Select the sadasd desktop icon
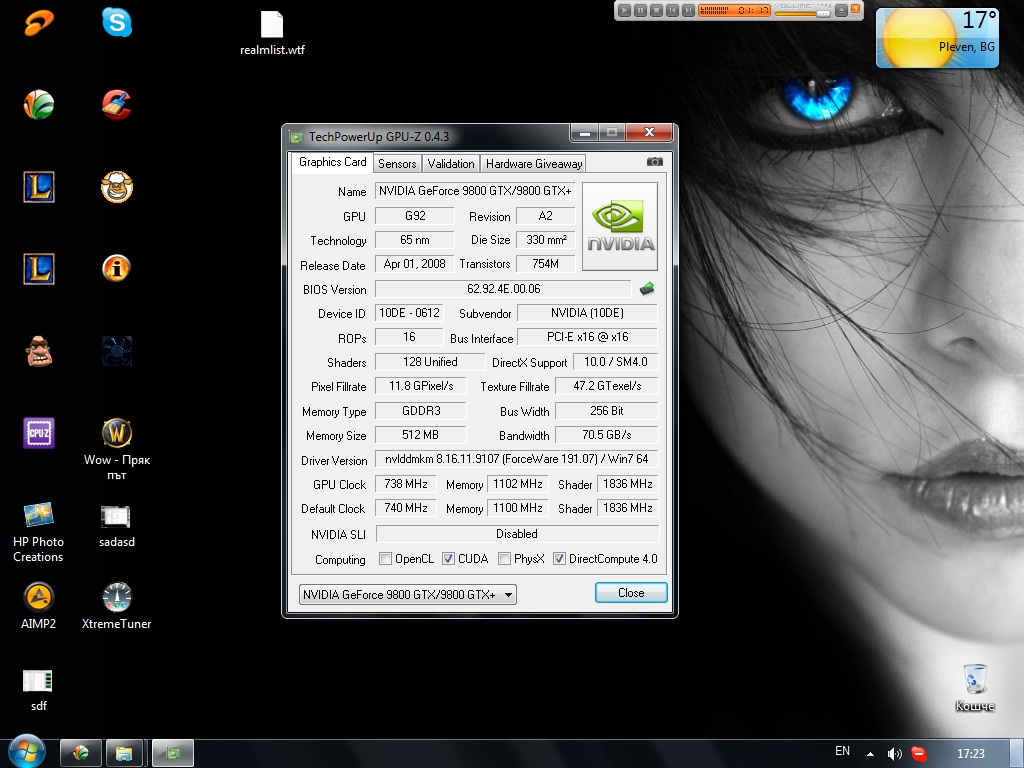This screenshot has height=768, width=1024. coord(117,525)
